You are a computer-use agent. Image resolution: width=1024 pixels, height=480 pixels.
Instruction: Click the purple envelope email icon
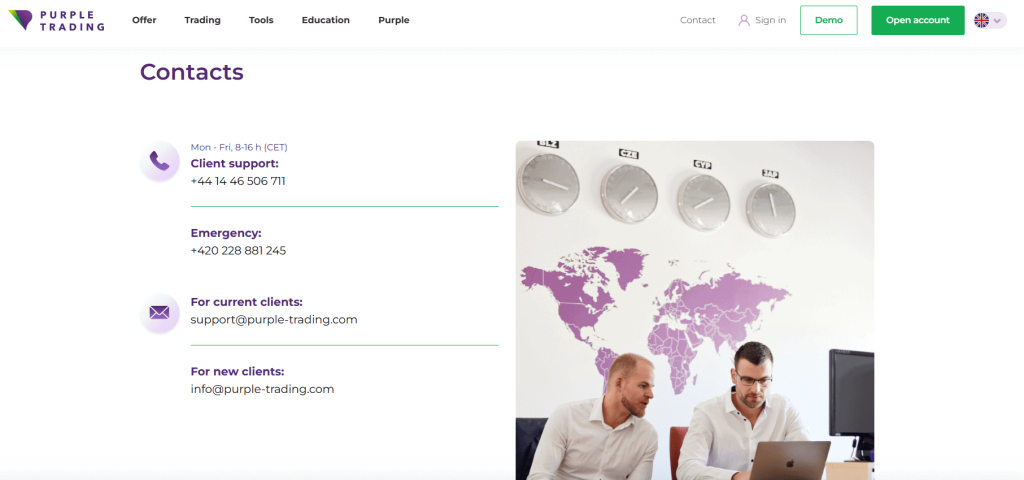tap(159, 313)
